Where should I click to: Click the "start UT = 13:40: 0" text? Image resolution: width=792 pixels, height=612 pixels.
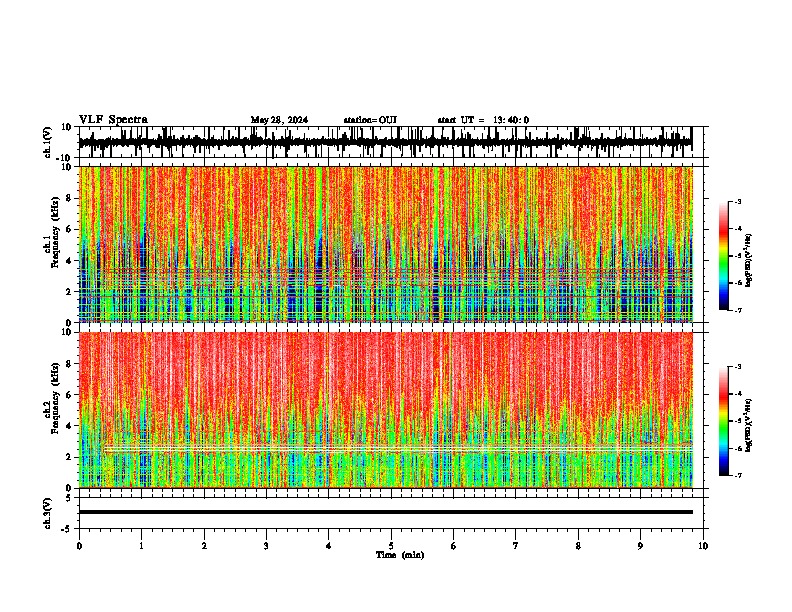click(x=483, y=120)
